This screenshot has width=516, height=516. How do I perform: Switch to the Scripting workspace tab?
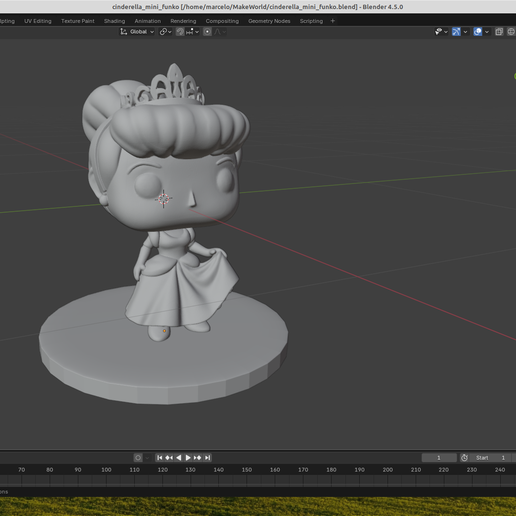click(x=311, y=21)
